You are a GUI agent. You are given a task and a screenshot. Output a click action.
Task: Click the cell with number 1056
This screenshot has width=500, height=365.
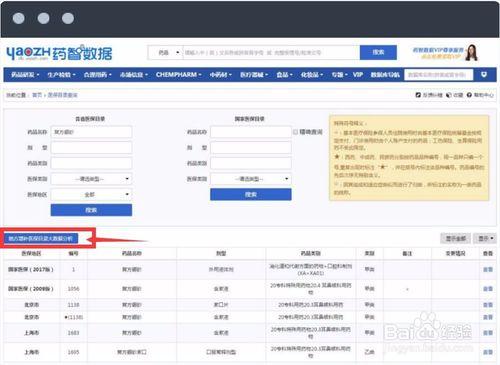(73, 289)
